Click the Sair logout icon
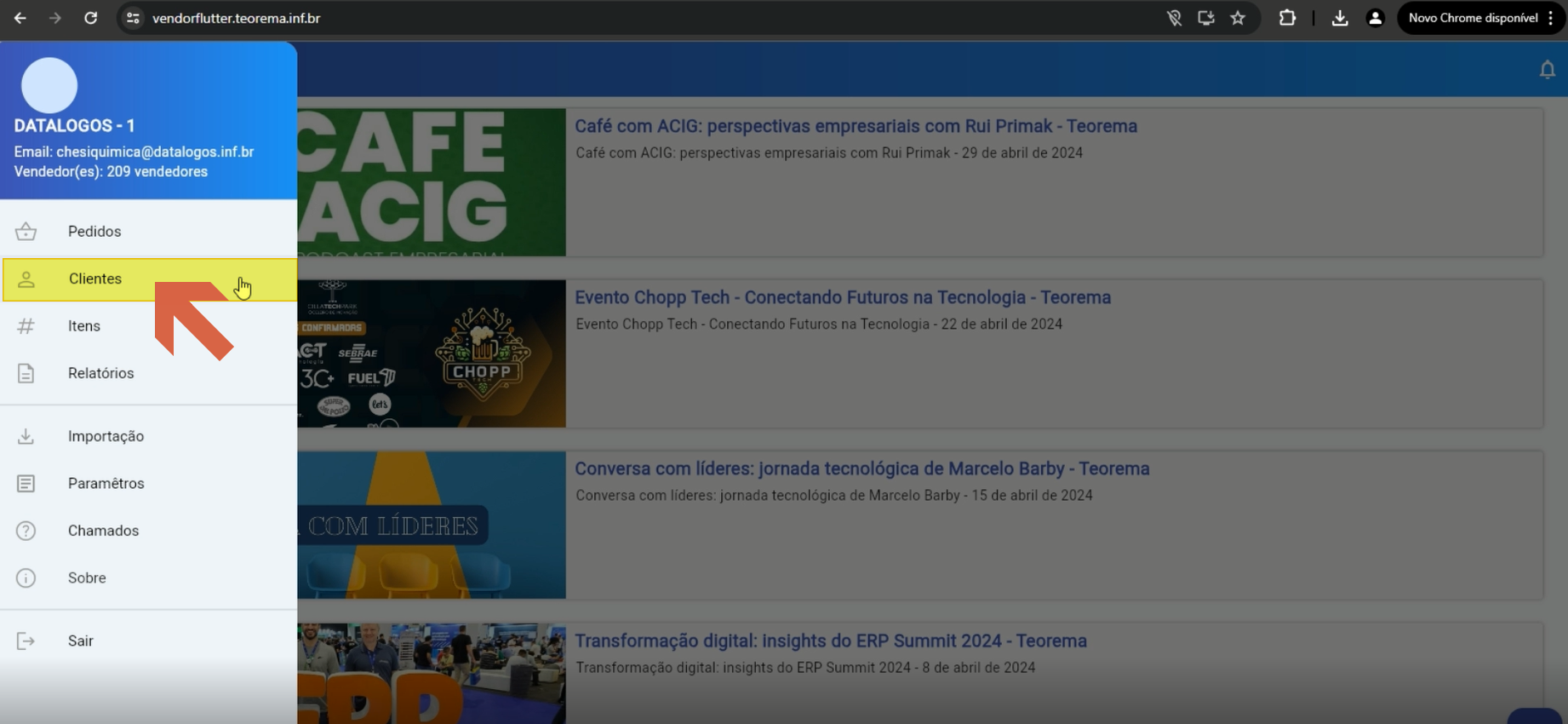The width and height of the screenshot is (1568, 724). pos(26,641)
